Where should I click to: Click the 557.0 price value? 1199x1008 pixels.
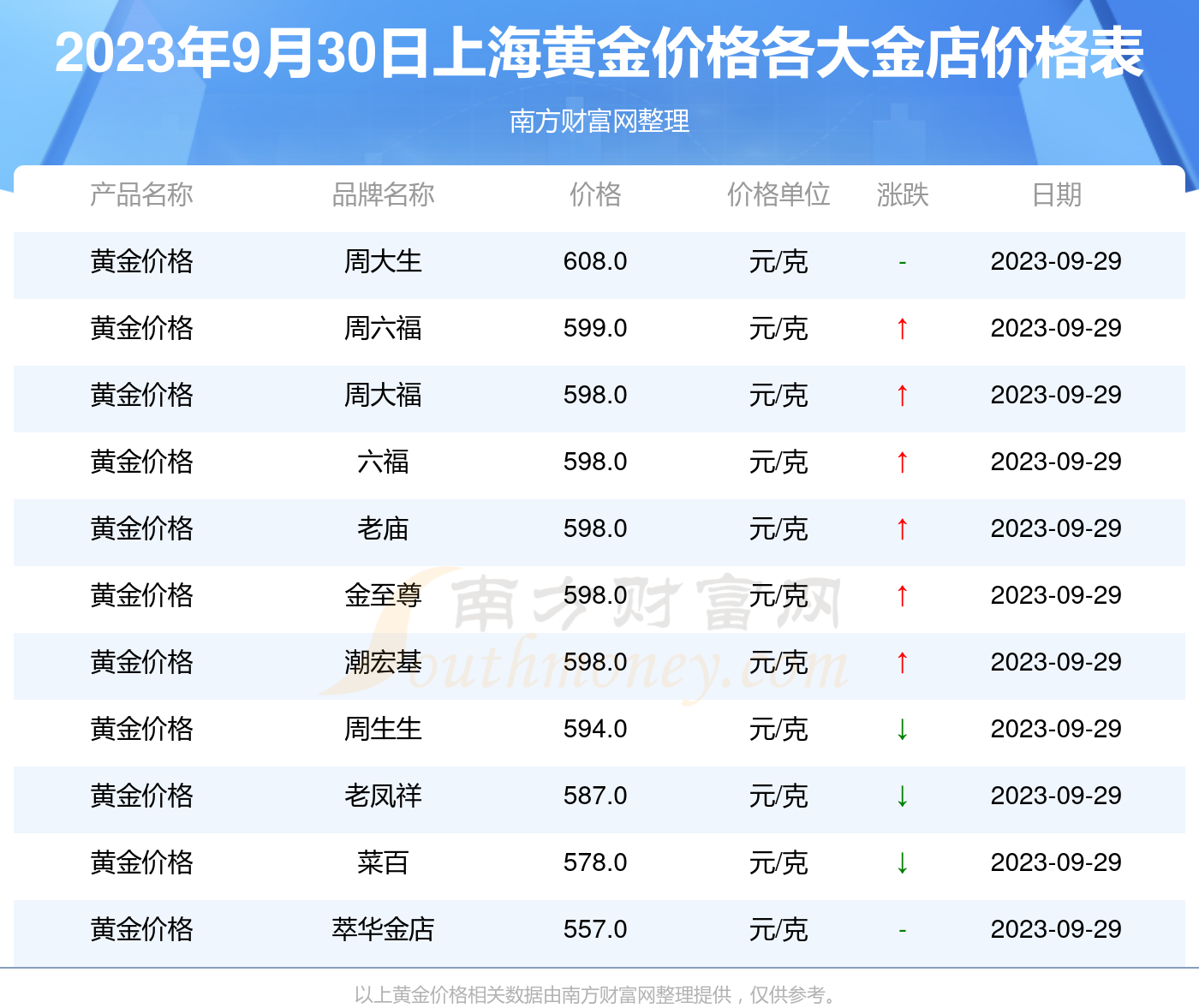point(595,929)
